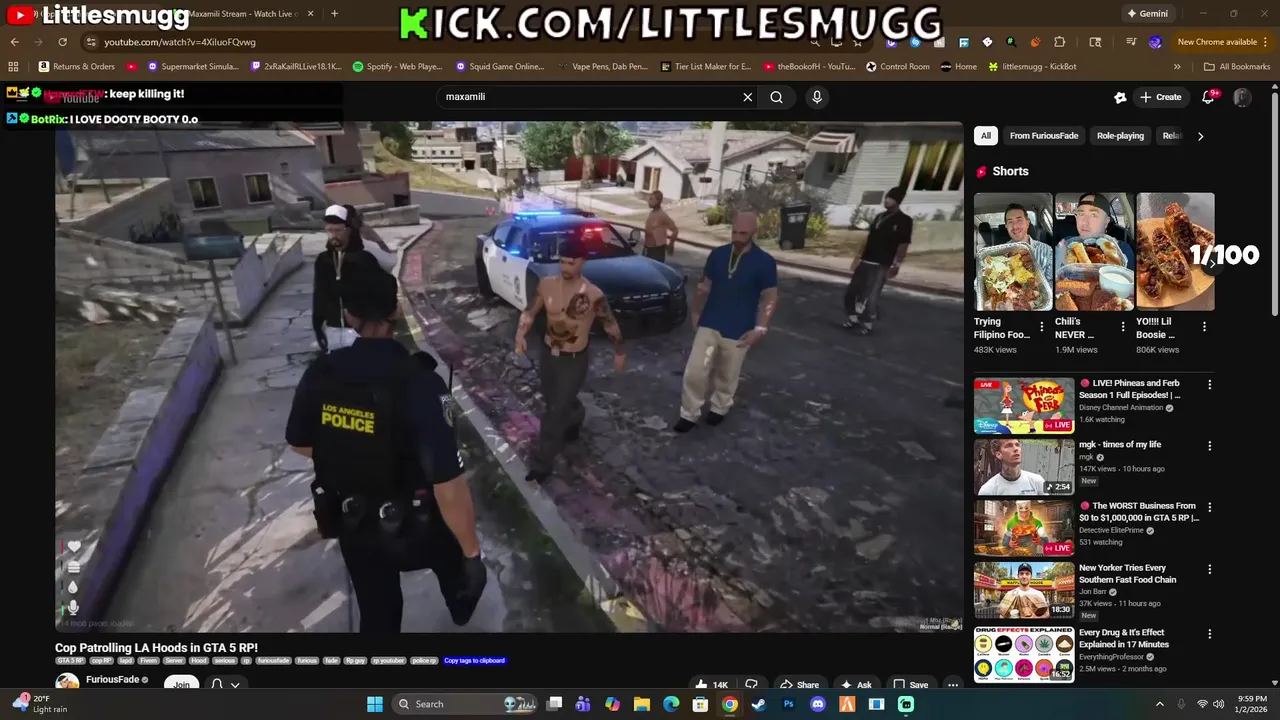Screen dimensions: 1280x720
Task: Open Discord from the taskbar
Action: [x=818, y=704]
